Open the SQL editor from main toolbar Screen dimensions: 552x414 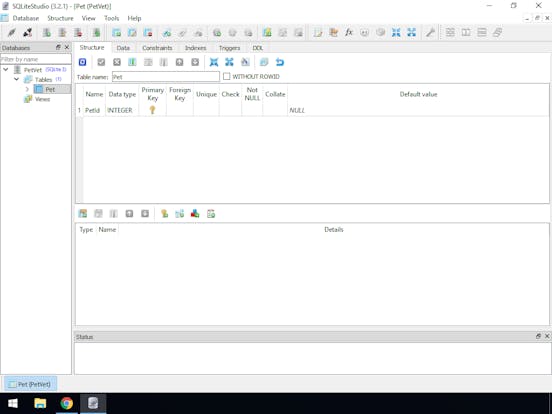(318, 33)
